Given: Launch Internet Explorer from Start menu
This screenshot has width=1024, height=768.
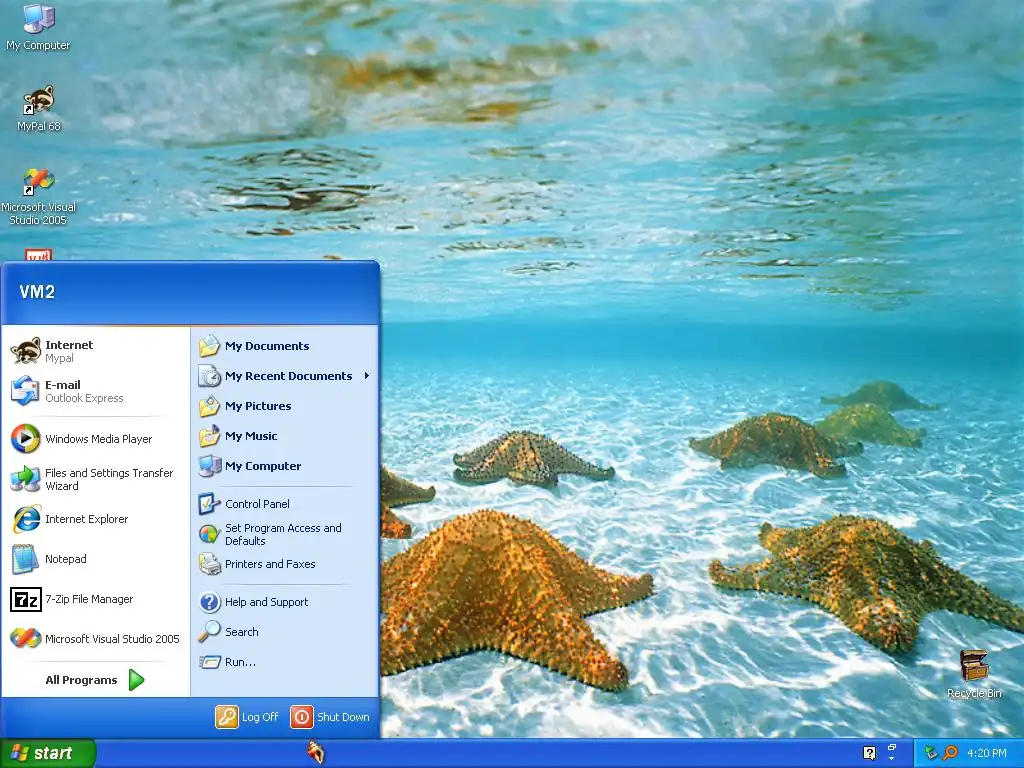Looking at the screenshot, I should [95, 519].
